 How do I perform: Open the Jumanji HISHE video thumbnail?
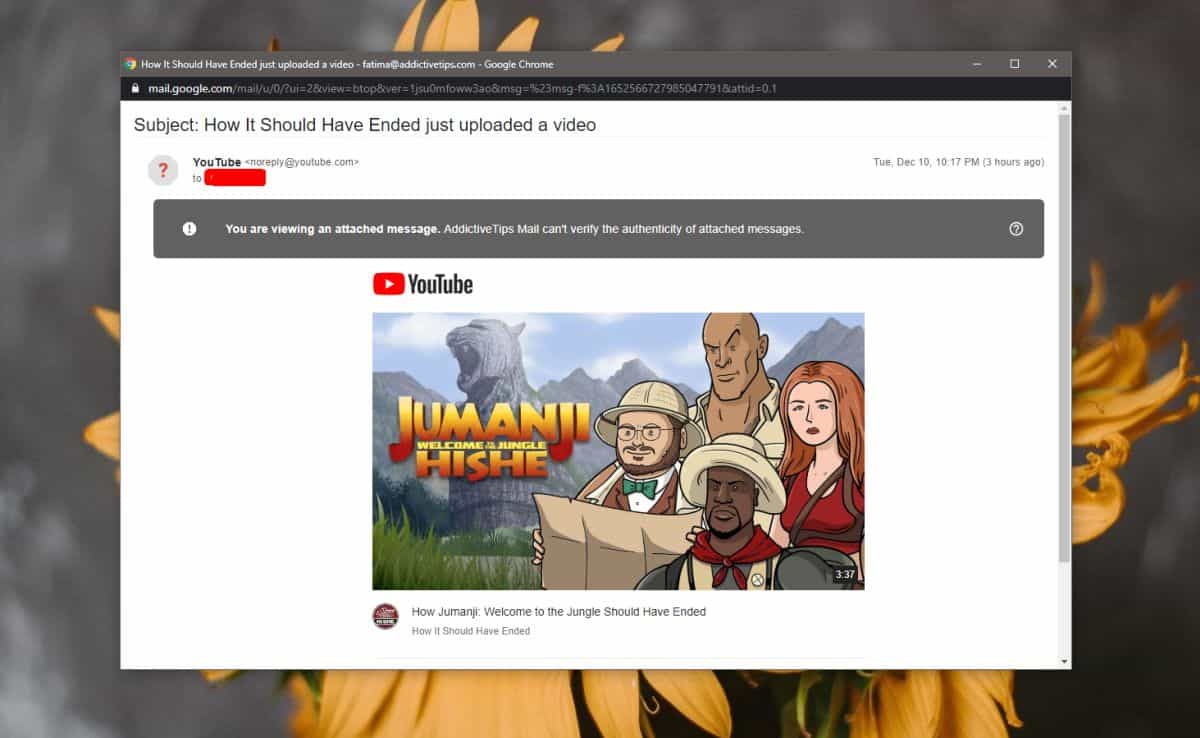pos(618,451)
